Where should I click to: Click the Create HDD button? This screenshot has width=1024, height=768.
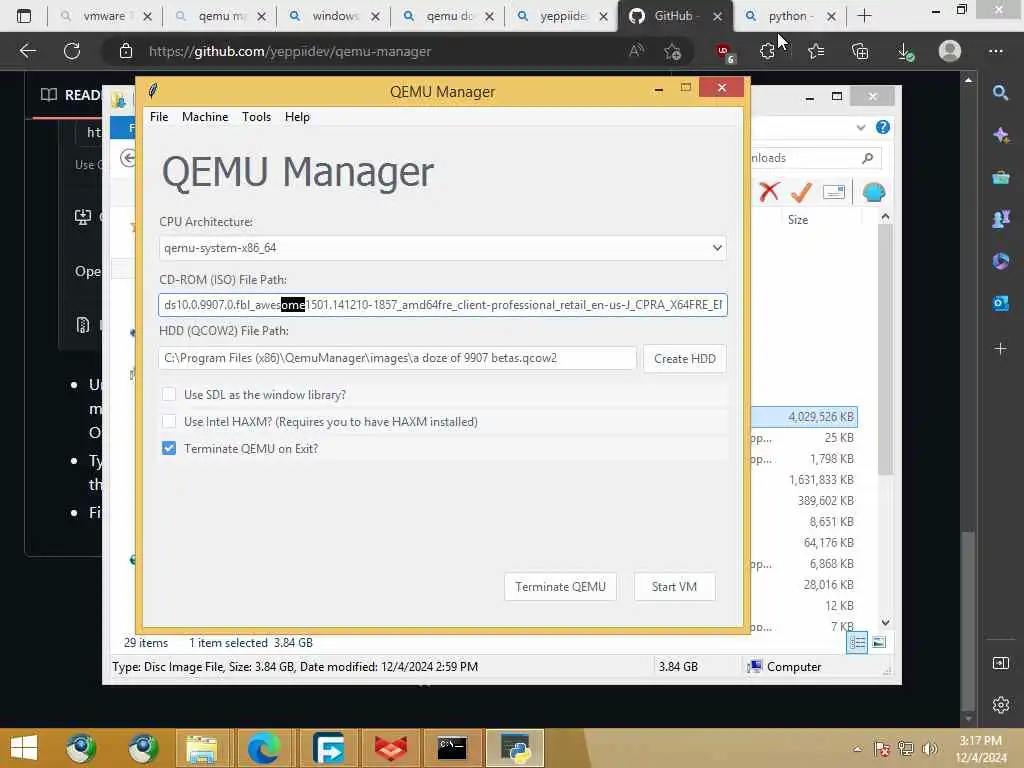pos(684,359)
